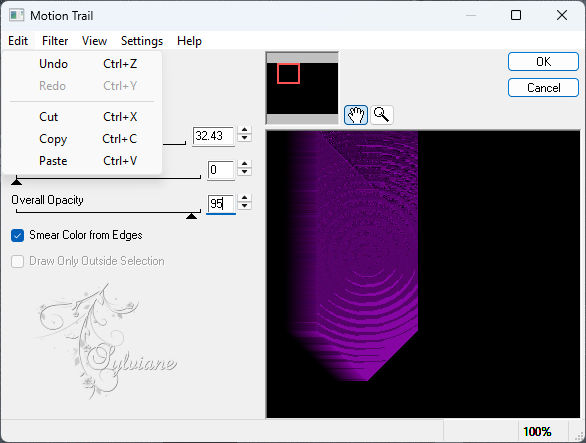Click the Cancel button
Screen dimensions: 586x443
point(543,88)
